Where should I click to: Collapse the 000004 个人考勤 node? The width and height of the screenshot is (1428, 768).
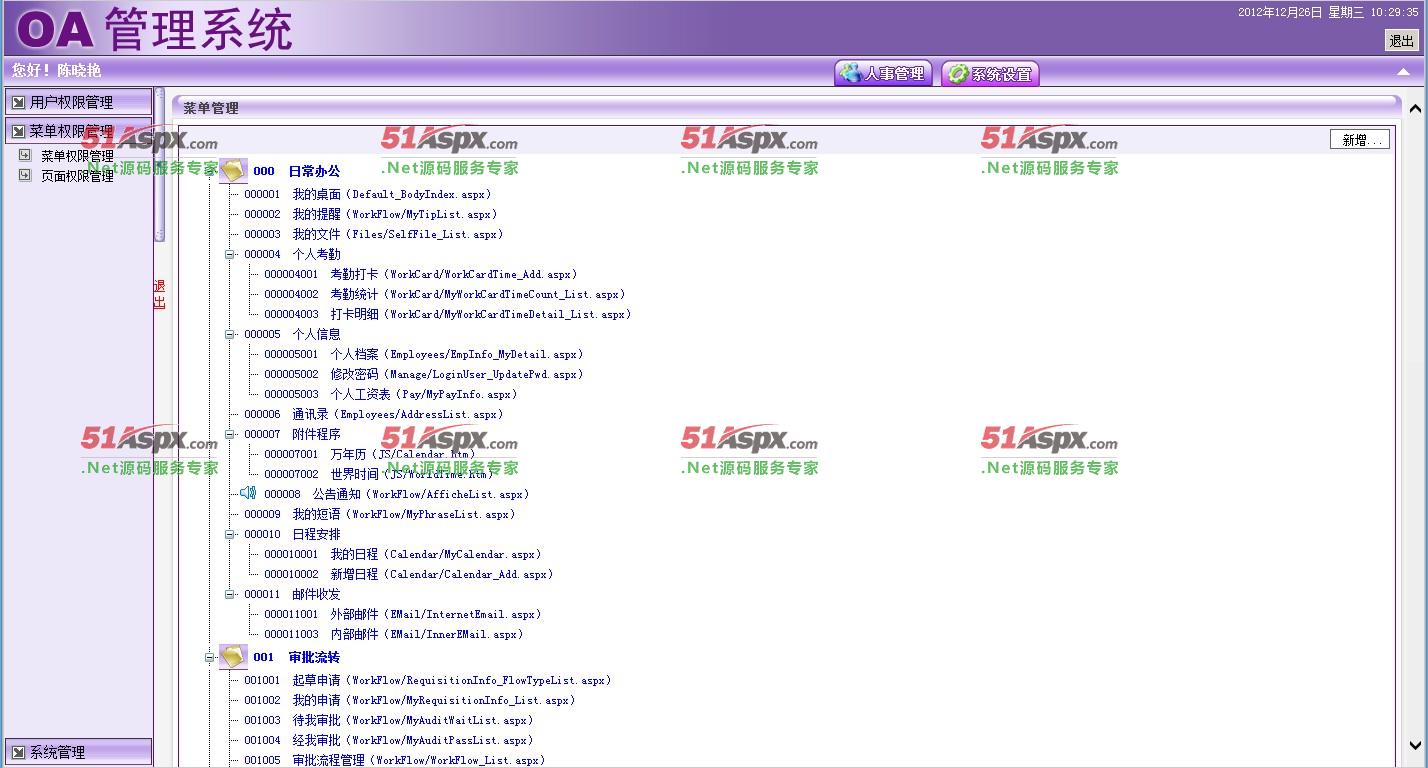[x=229, y=254]
